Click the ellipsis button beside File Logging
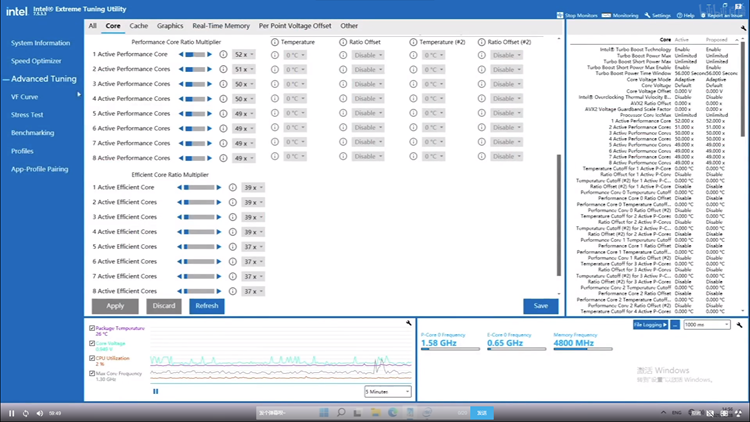 (675, 325)
